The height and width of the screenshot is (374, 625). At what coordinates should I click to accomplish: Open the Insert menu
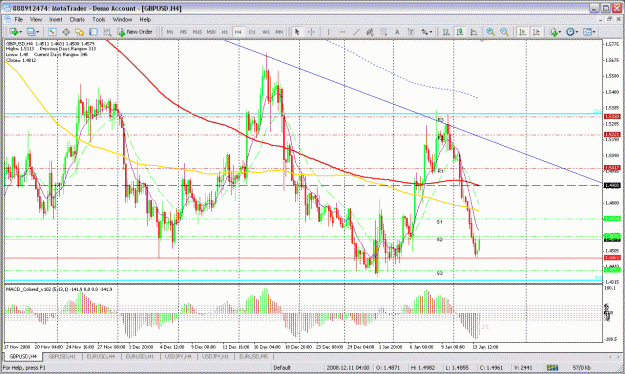click(x=56, y=20)
